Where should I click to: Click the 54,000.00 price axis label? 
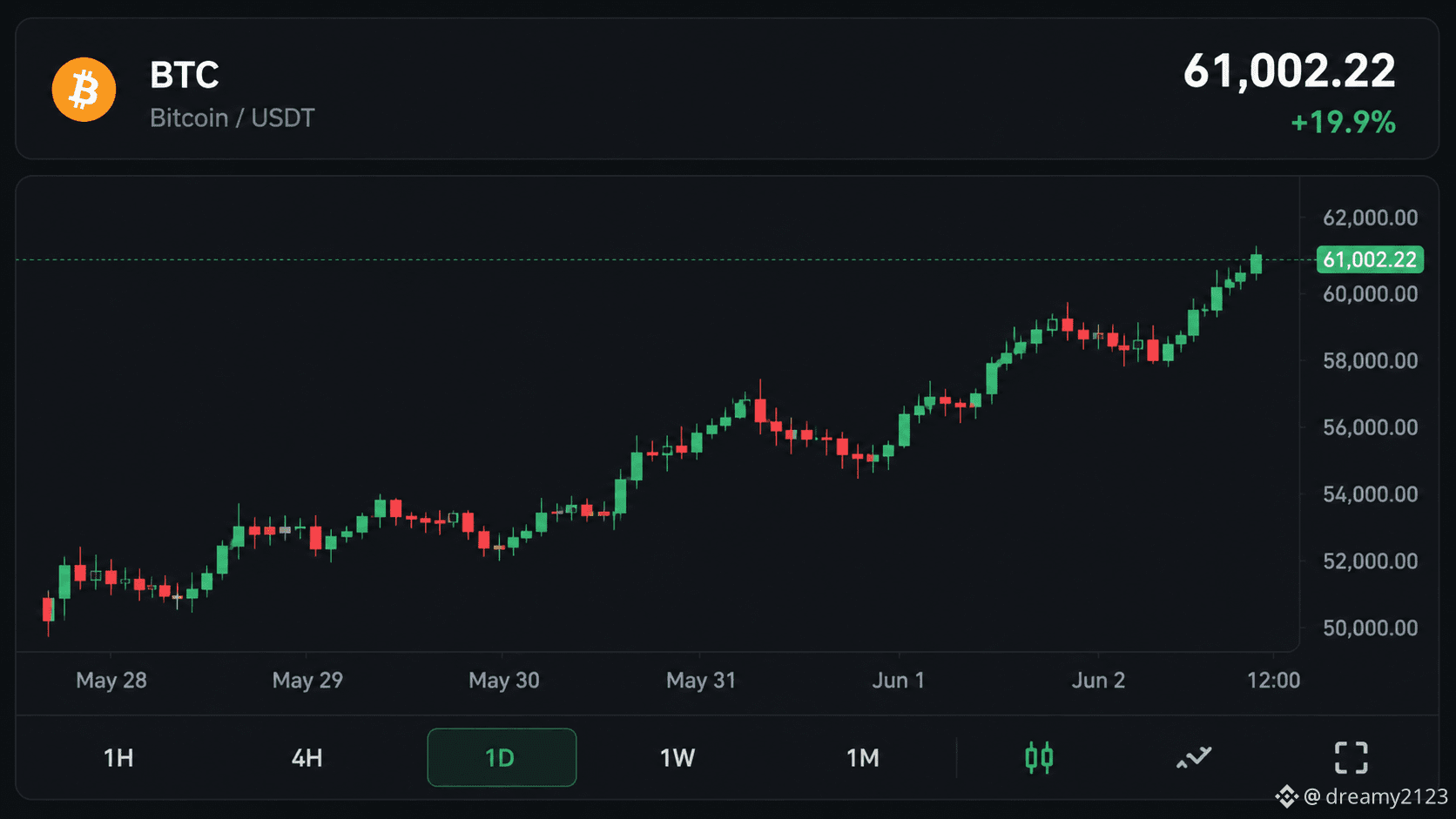click(1371, 494)
